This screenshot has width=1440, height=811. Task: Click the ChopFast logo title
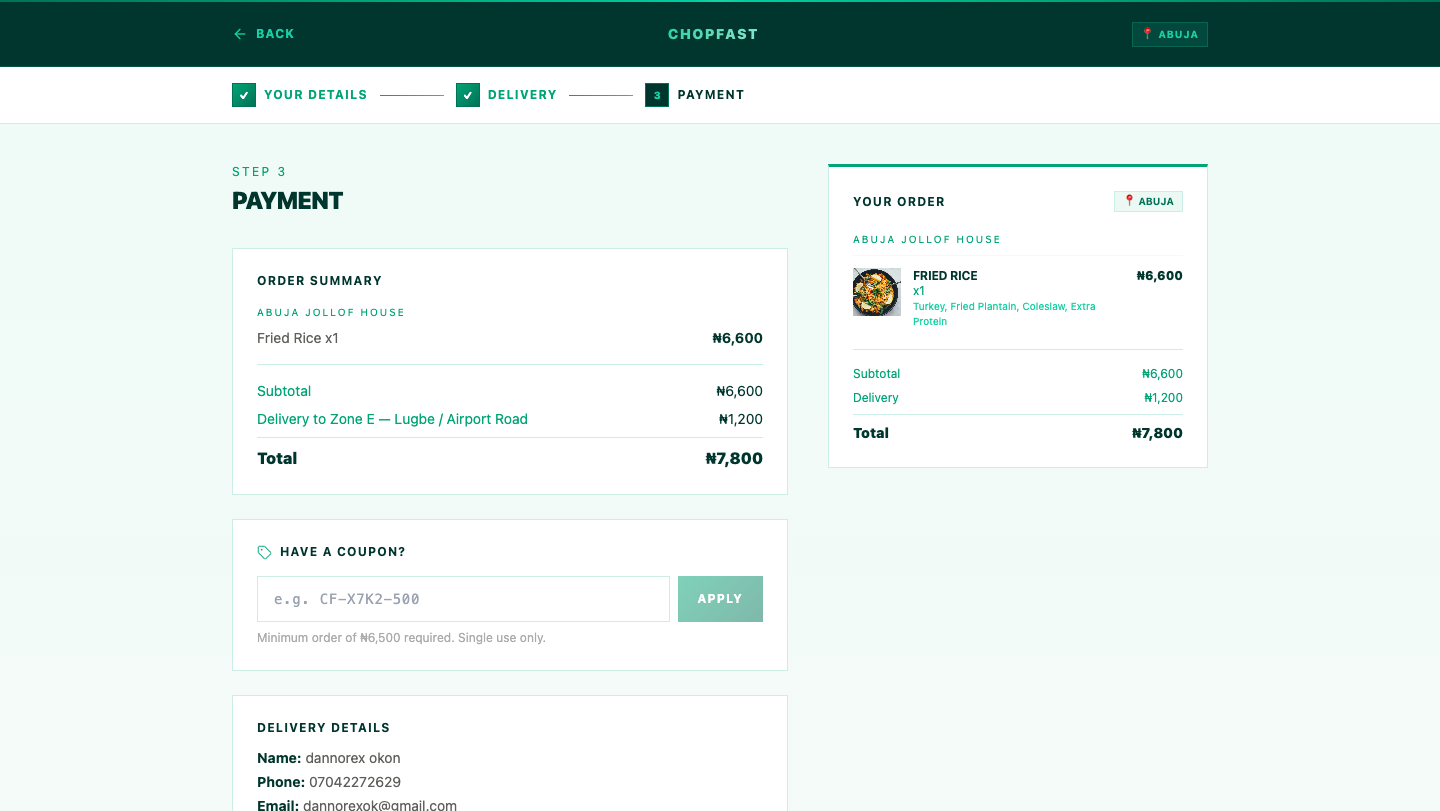713,34
